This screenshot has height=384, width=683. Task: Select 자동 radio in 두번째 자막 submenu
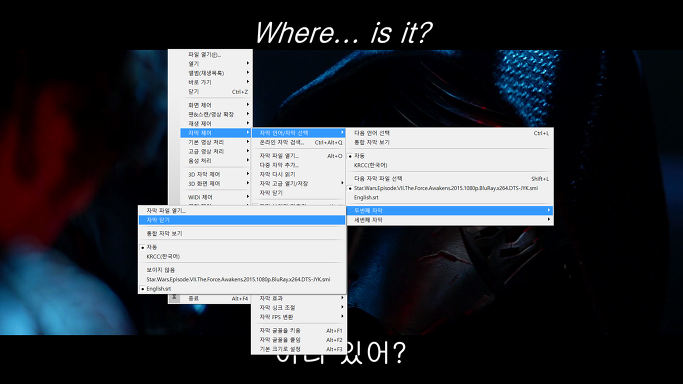pyautogui.click(x=242, y=247)
